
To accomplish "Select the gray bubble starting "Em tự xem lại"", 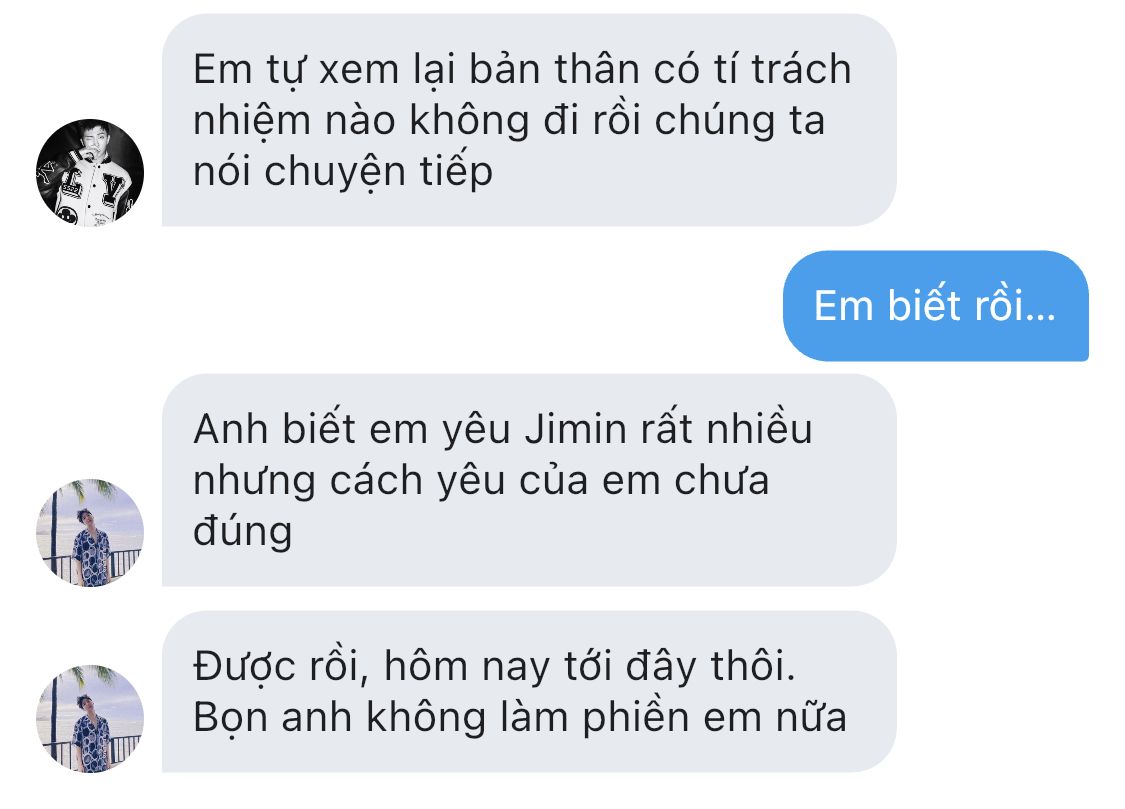I will tap(529, 120).
